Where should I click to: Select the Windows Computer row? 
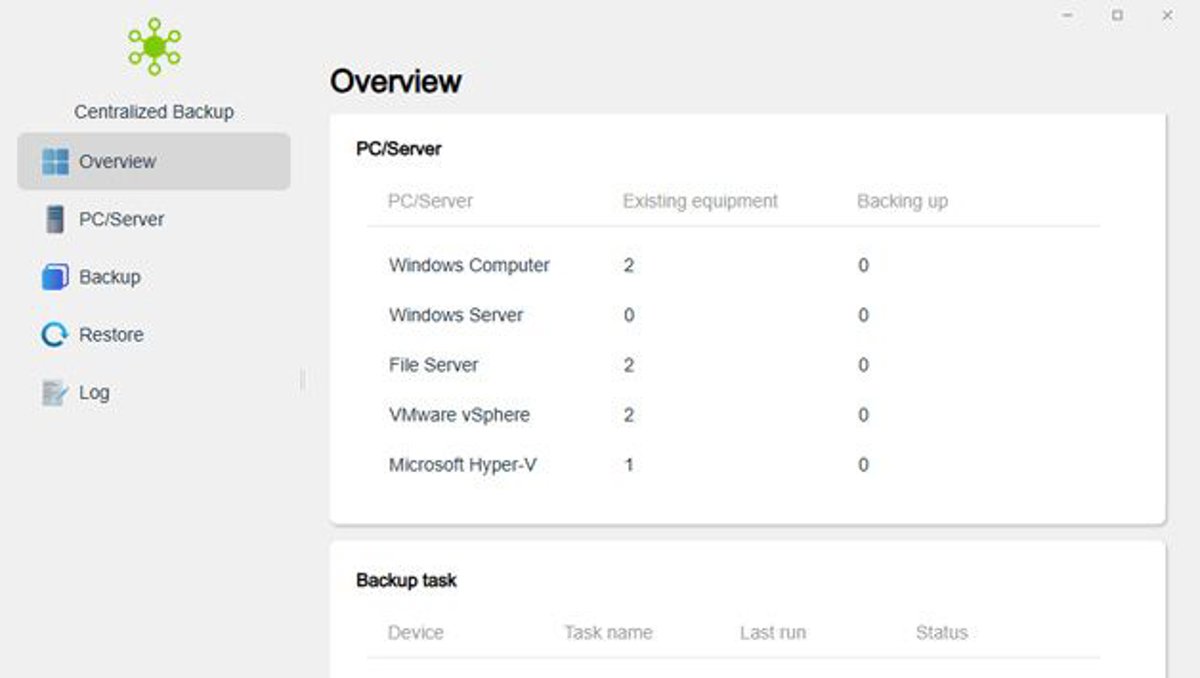pos(469,266)
